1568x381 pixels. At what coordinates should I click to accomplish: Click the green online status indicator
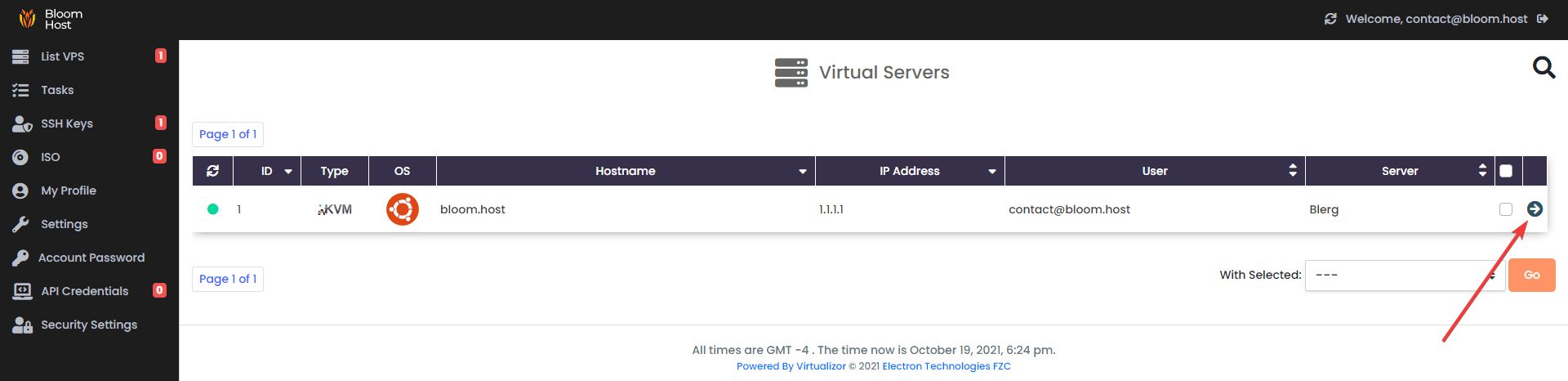(x=213, y=209)
